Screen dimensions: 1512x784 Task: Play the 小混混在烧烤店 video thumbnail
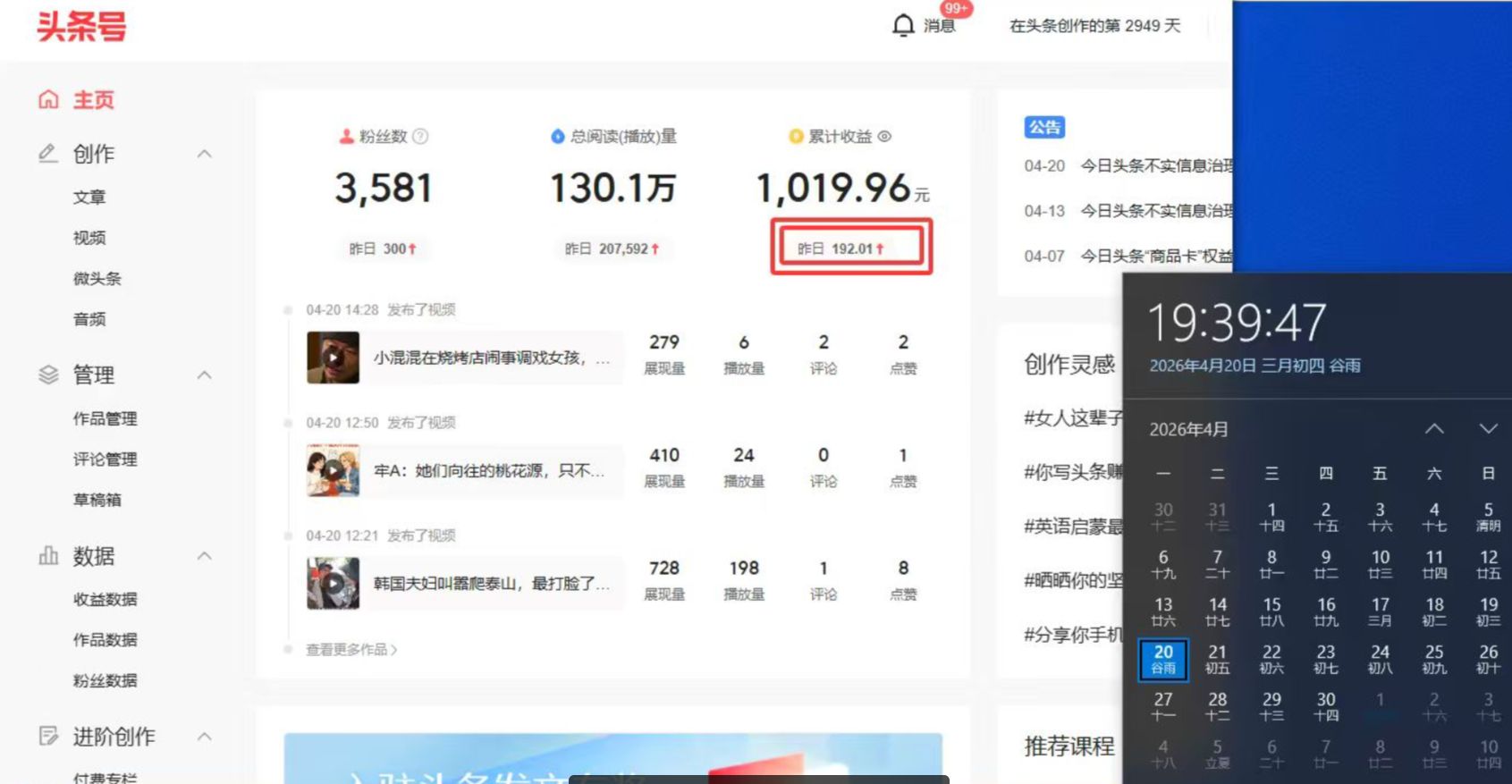coord(333,358)
